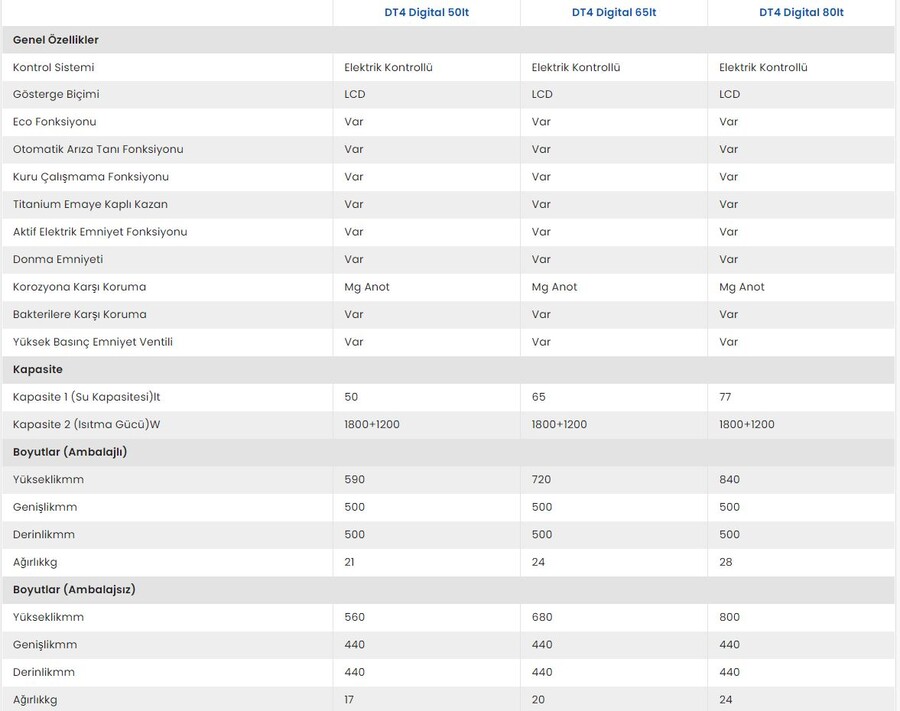Click water capacity value 50
900x711 pixels.
tap(351, 397)
